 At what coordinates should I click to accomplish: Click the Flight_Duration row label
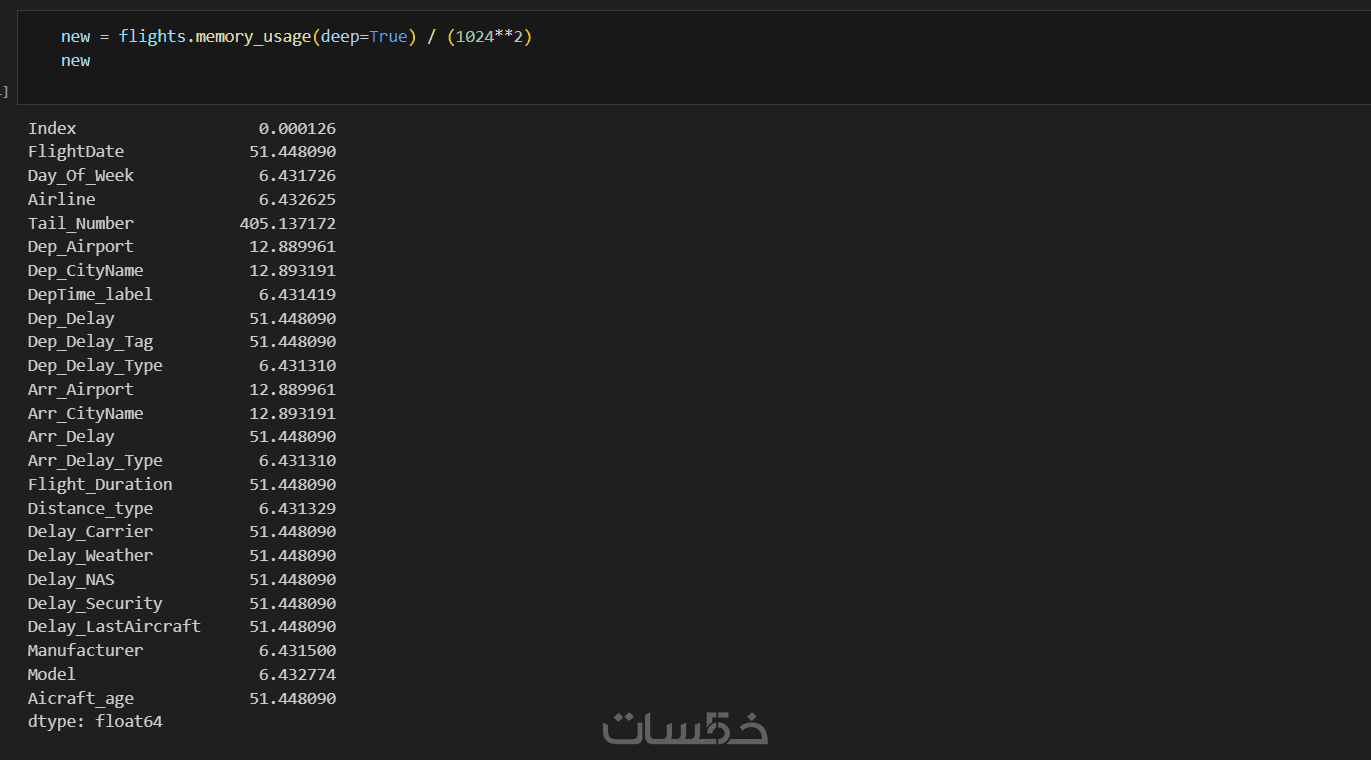100,484
